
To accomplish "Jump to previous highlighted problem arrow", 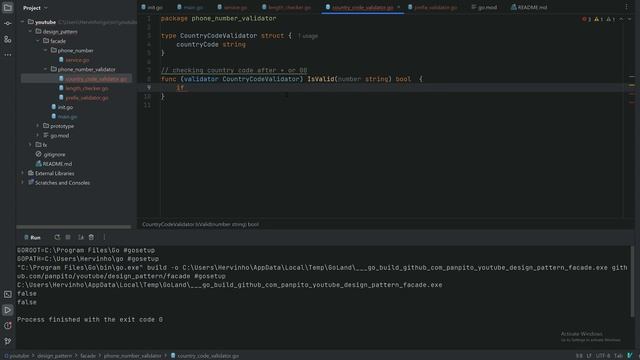I will [x=621, y=19].
